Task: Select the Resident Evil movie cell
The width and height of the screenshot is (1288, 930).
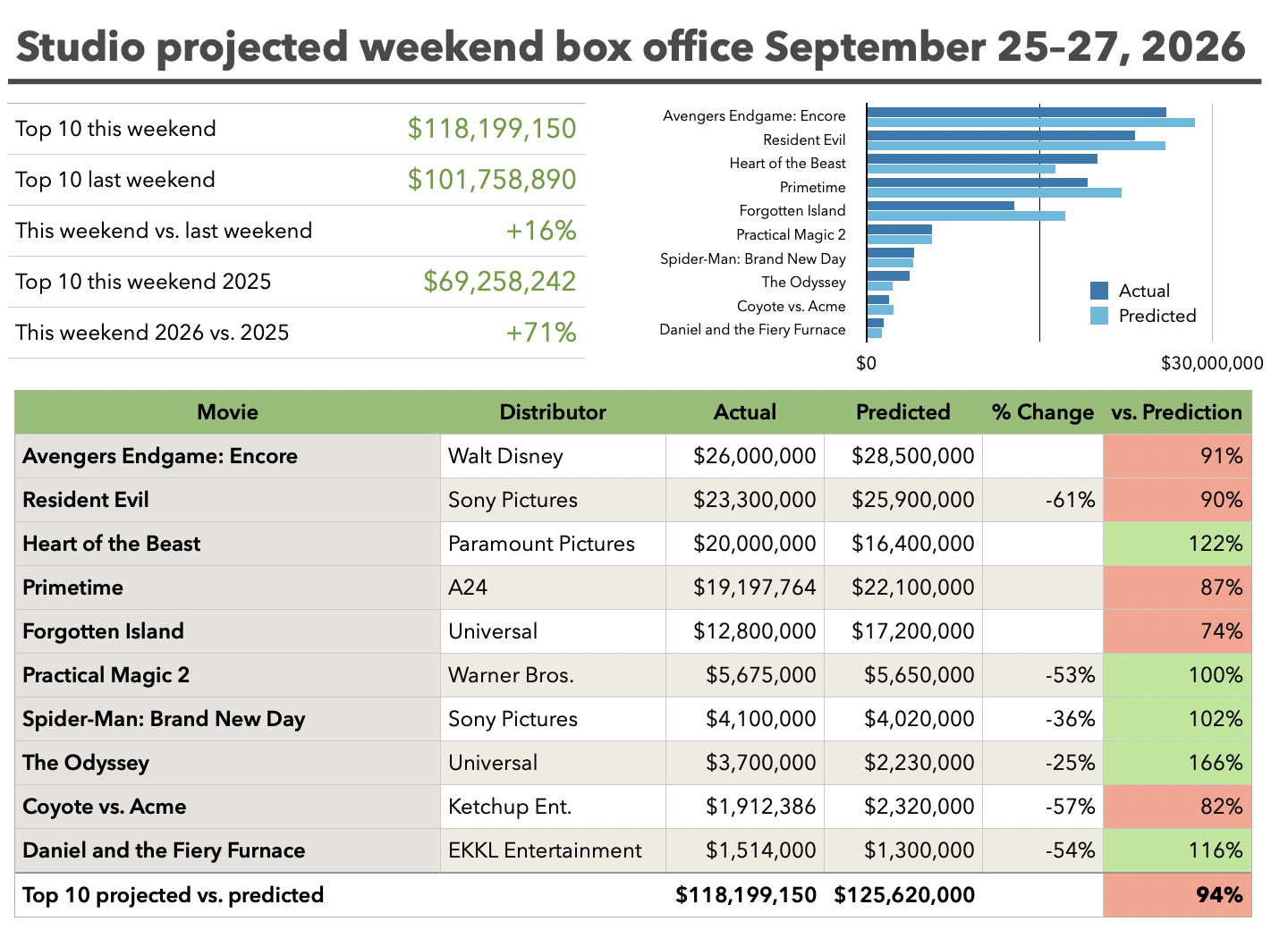Action: click(x=228, y=500)
